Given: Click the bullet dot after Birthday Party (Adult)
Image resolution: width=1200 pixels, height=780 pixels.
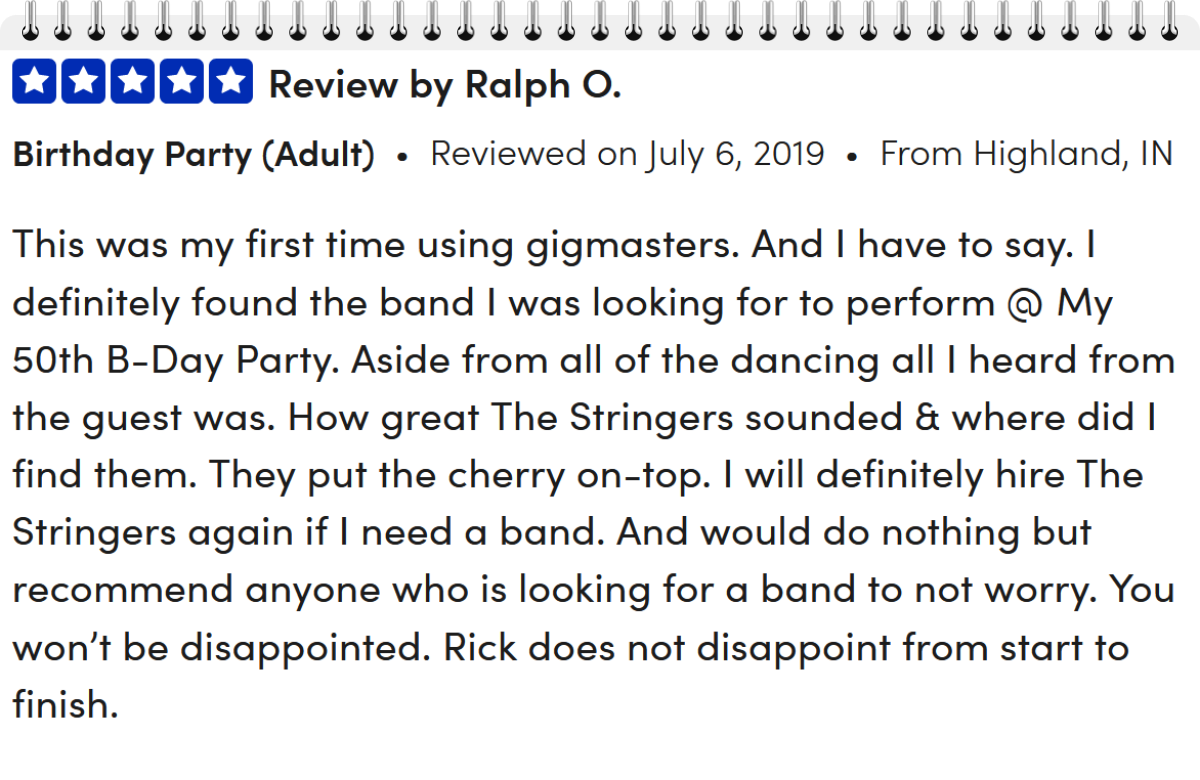Looking at the screenshot, I should coord(402,158).
